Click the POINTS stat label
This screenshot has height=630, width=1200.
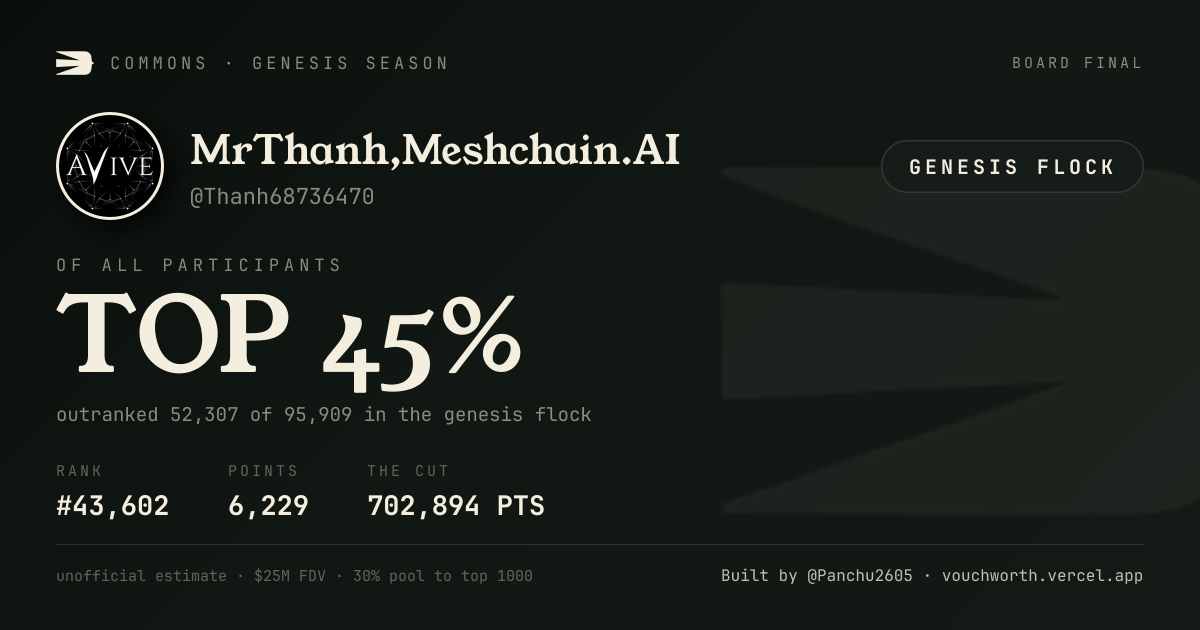(x=263, y=471)
